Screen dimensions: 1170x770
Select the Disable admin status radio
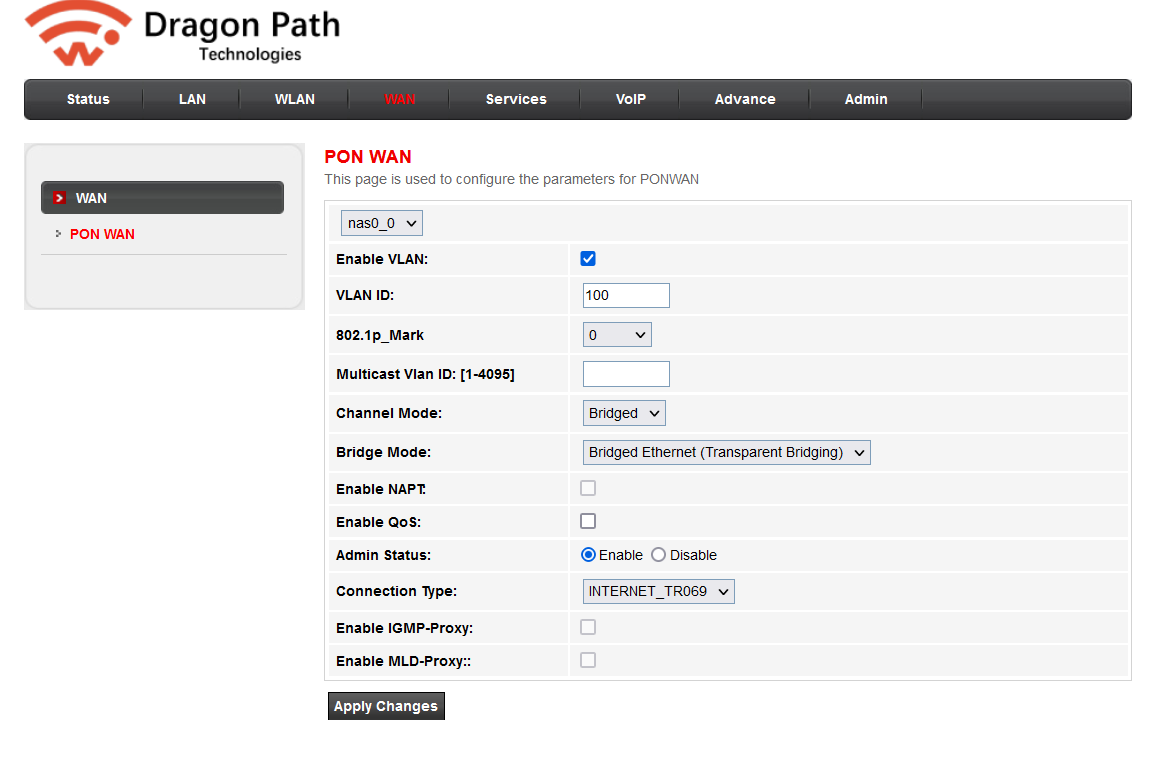click(x=658, y=555)
